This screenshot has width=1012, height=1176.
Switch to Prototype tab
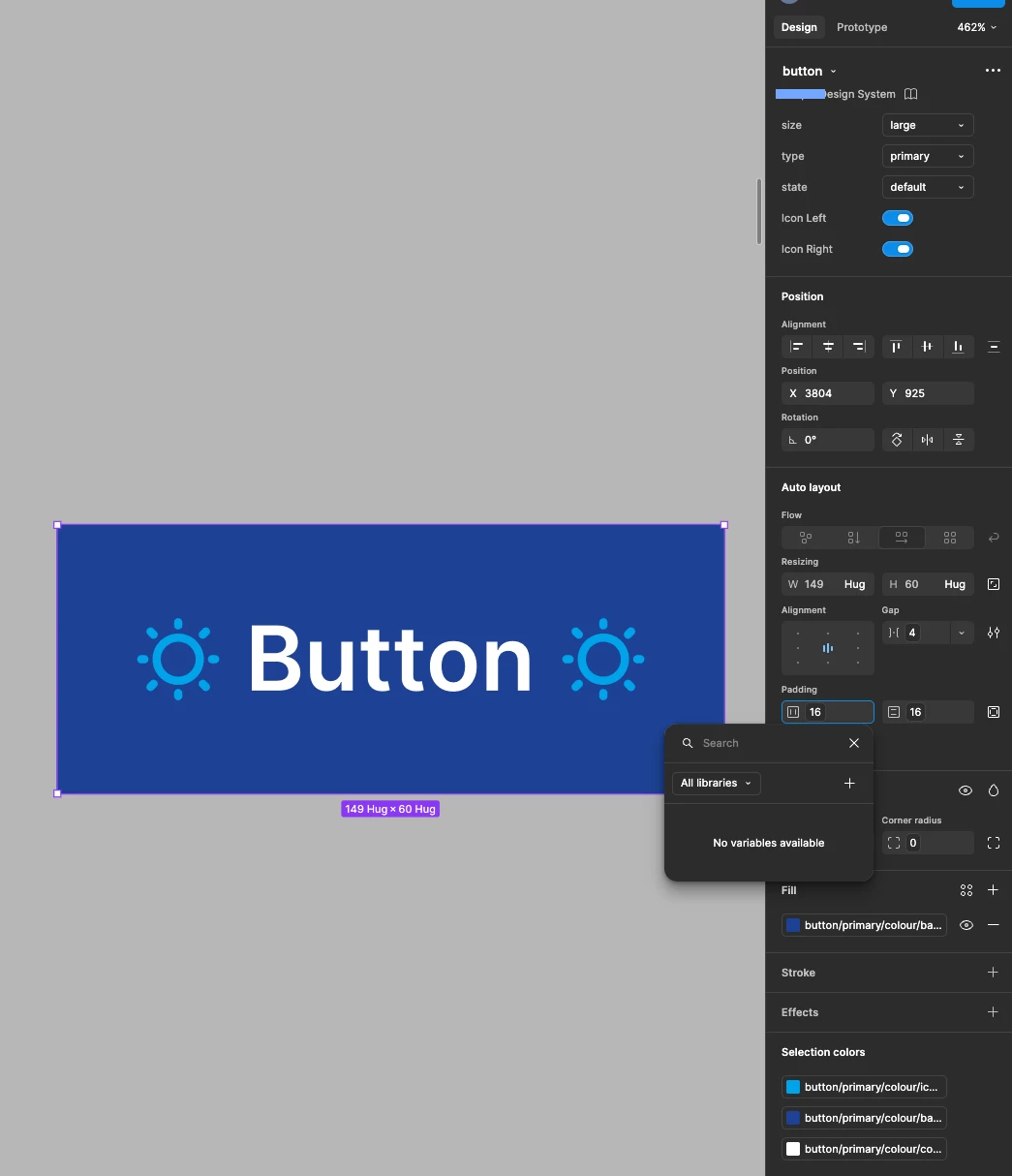point(862,27)
